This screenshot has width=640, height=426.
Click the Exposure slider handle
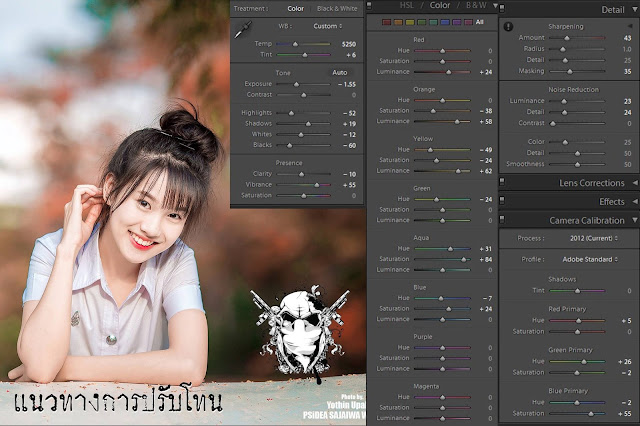(297, 84)
